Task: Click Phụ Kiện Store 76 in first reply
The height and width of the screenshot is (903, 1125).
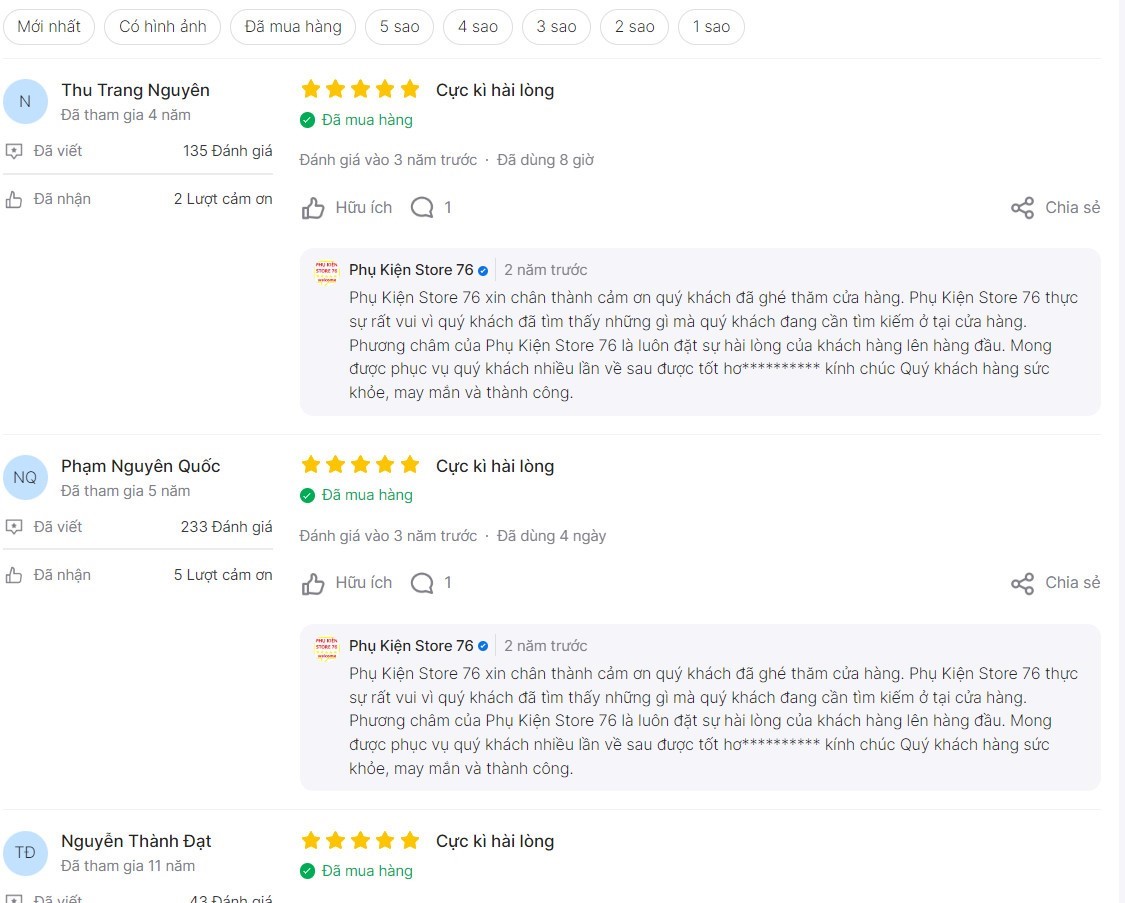Action: point(411,270)
